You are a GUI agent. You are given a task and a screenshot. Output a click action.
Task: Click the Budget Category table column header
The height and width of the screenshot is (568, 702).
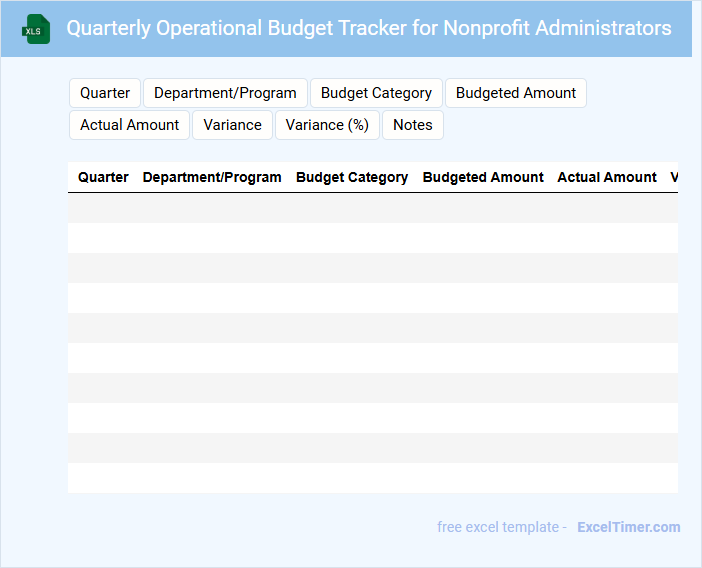[x=352, y=177]
